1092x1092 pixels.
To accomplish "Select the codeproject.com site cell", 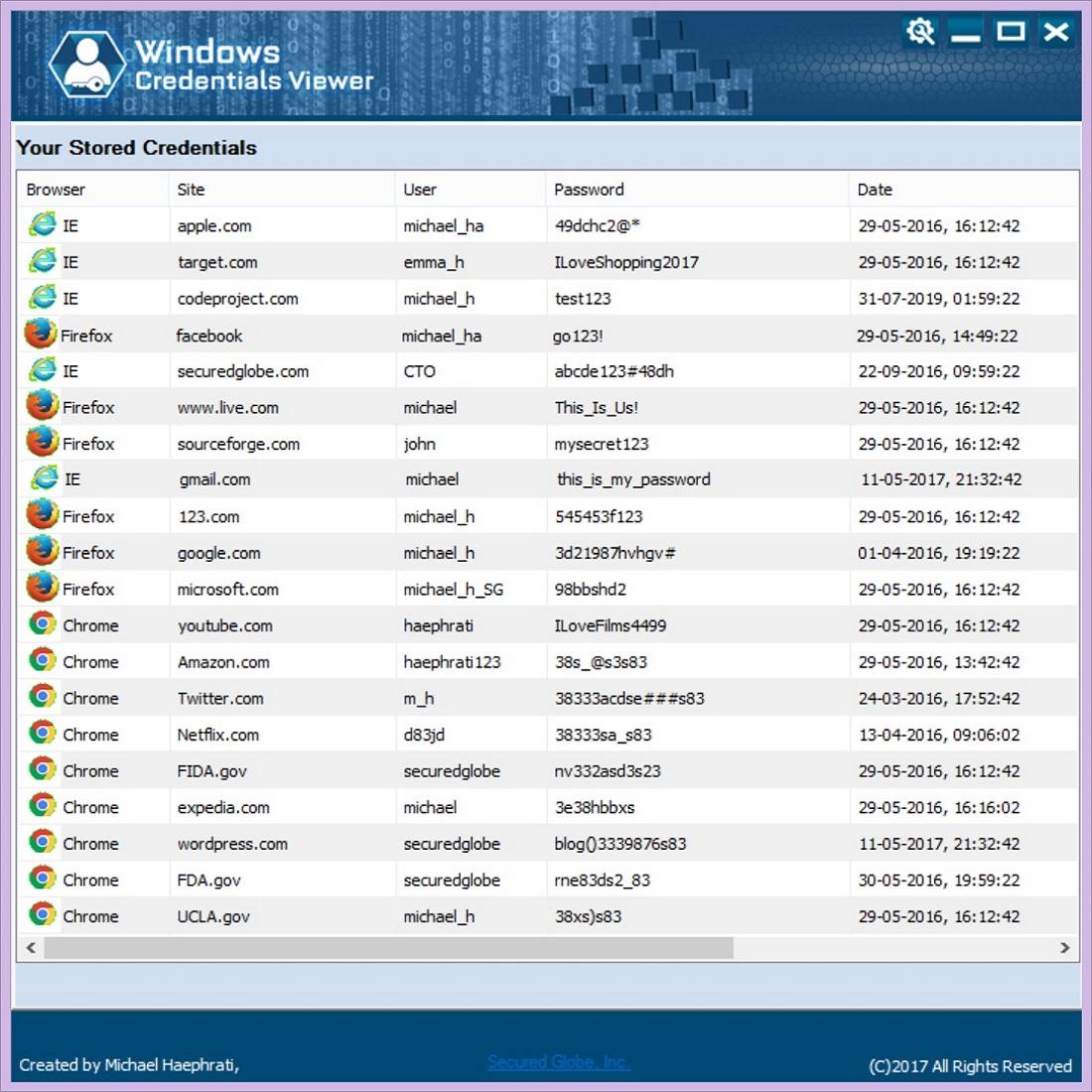I will coord(237,299).
